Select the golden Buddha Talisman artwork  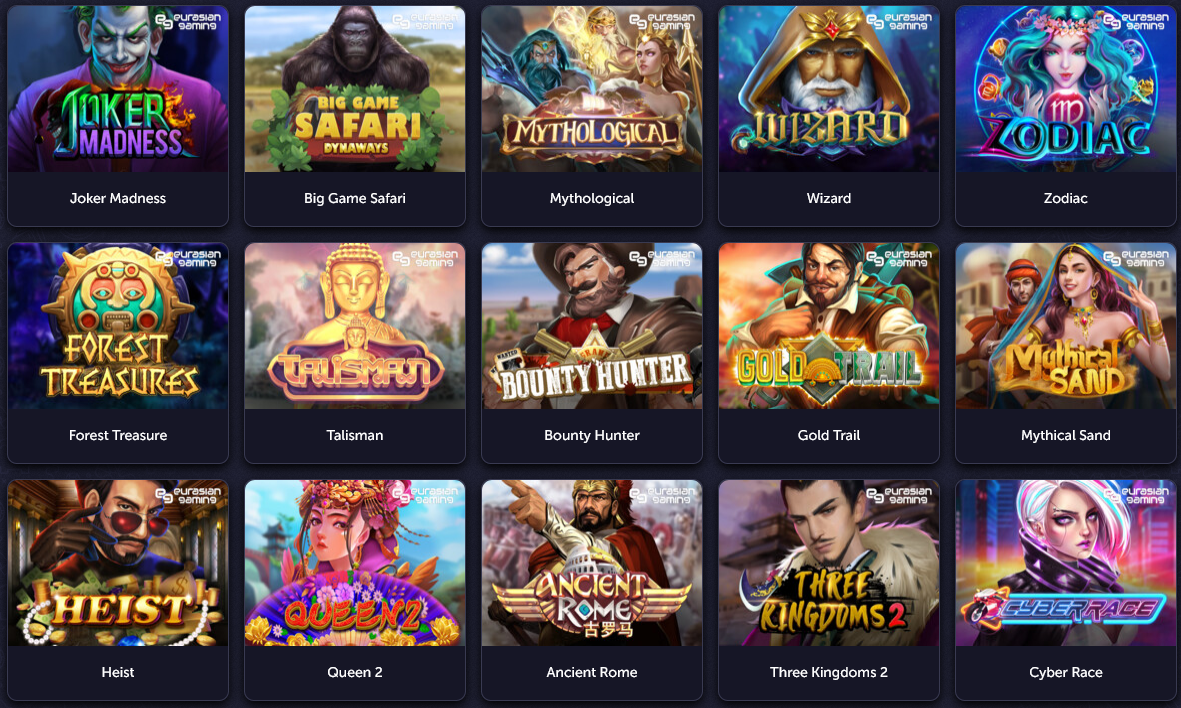[x=355, y=326]
